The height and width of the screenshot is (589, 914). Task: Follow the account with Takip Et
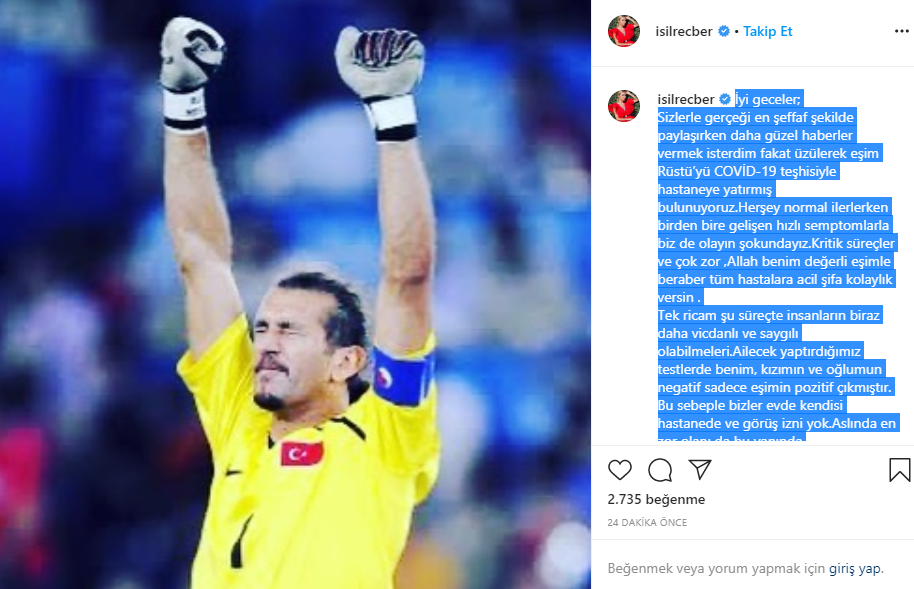[x=768, y=31]
